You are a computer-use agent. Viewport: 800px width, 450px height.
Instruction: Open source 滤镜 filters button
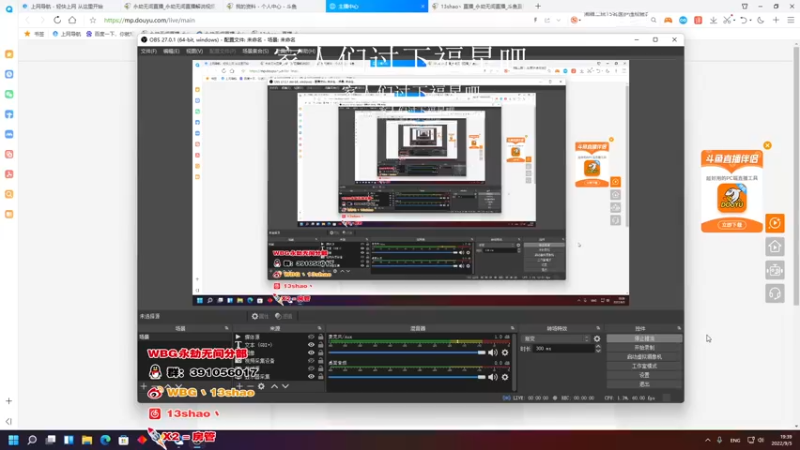point(284,316)
